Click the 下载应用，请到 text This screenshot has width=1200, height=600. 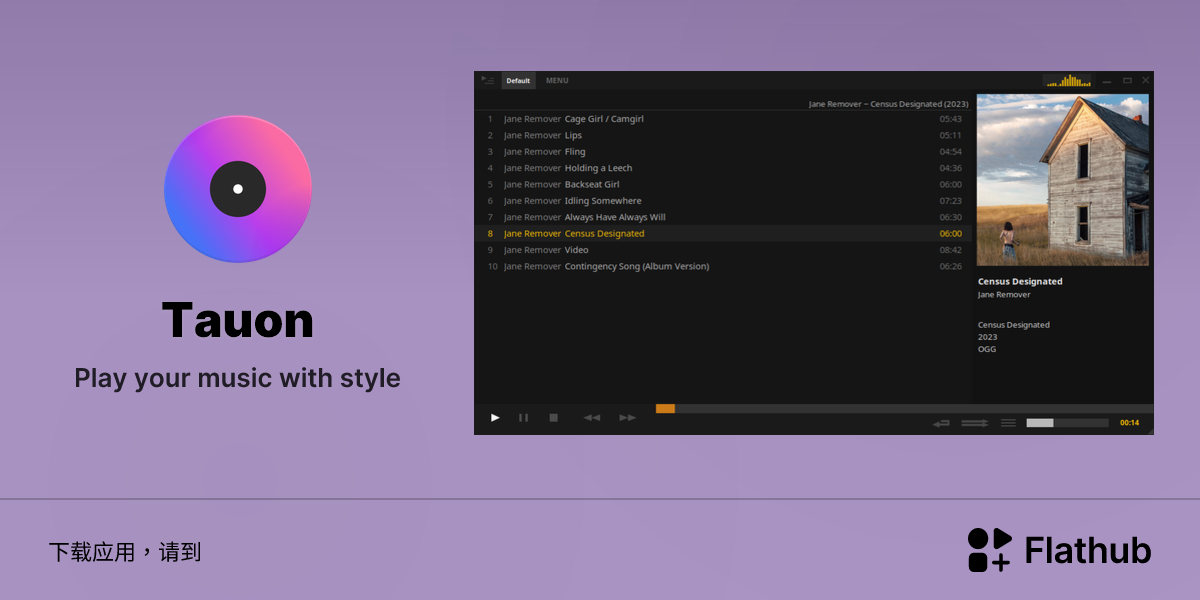[125, 552]
